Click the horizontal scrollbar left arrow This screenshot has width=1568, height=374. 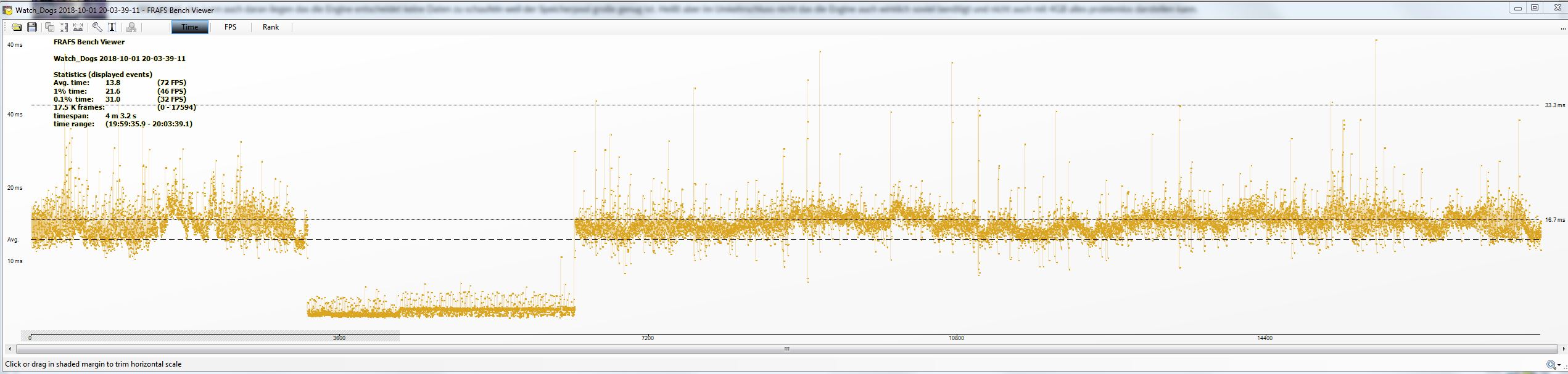(9, 349)
